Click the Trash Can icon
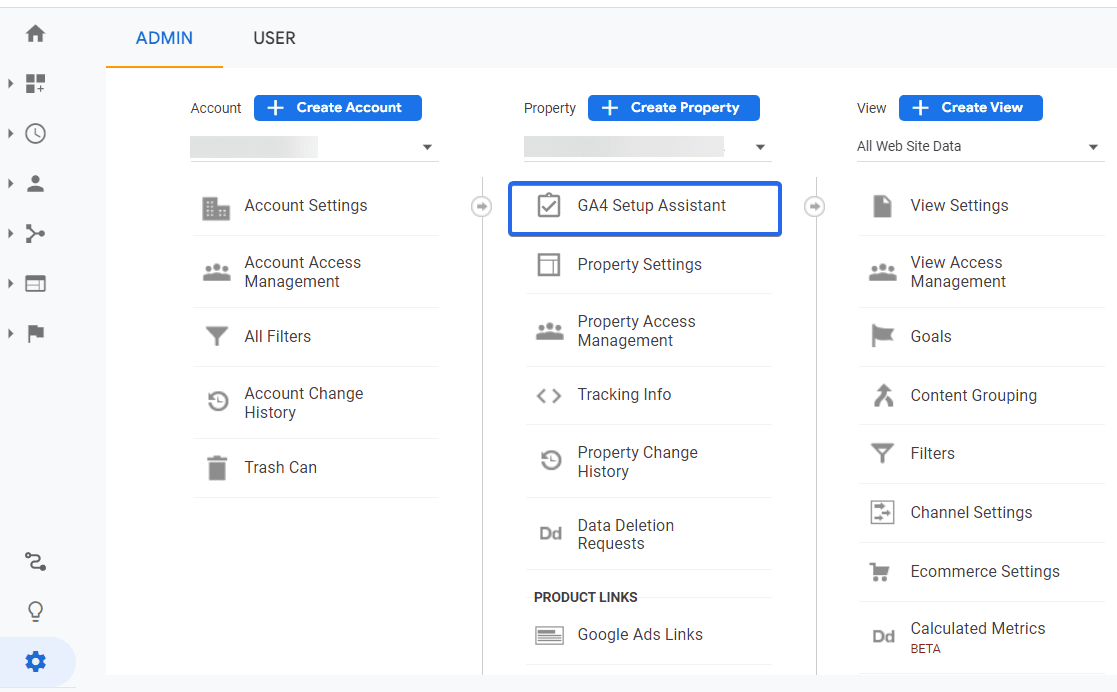The height and width of the screenshot is (692, 1117). click(217, 468)
